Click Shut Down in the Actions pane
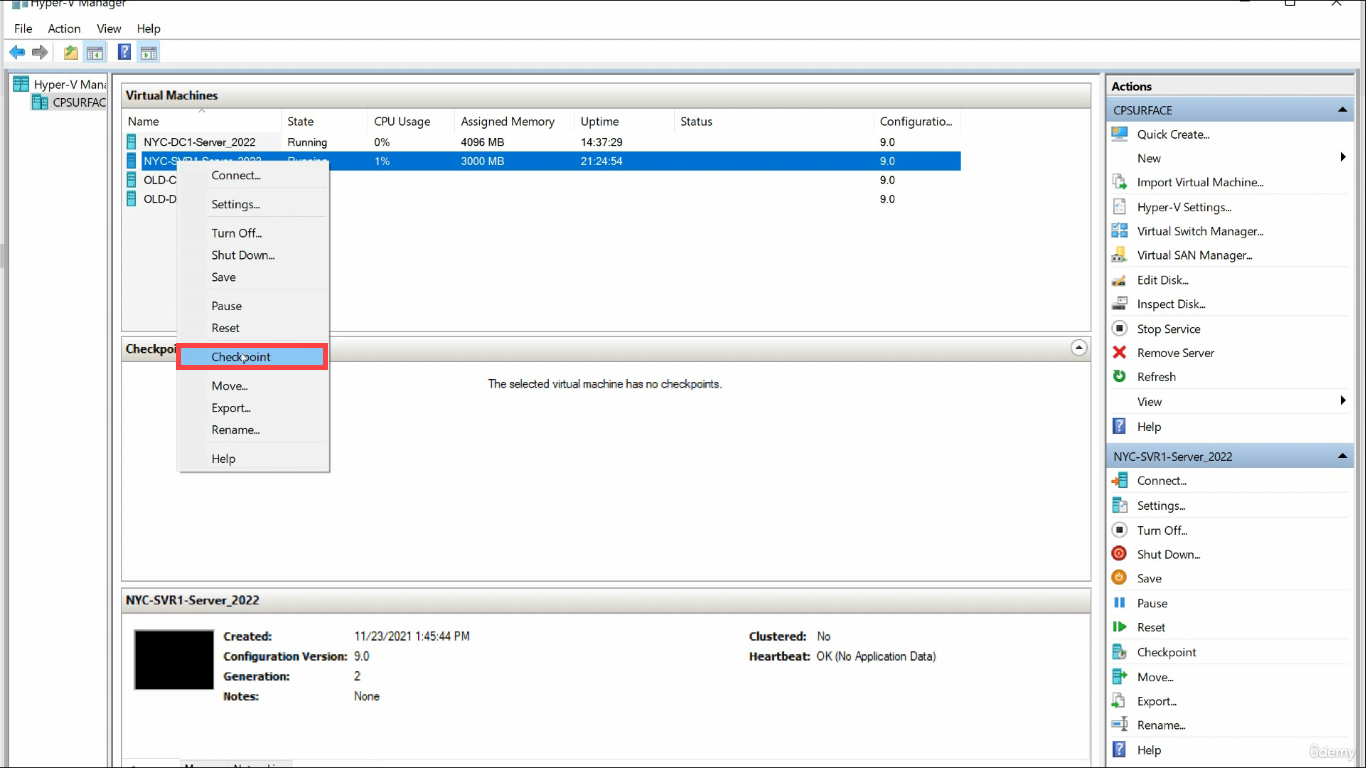Image resolution: width=1366 pixels, height=768 pixels. (x=1168, y=554)
